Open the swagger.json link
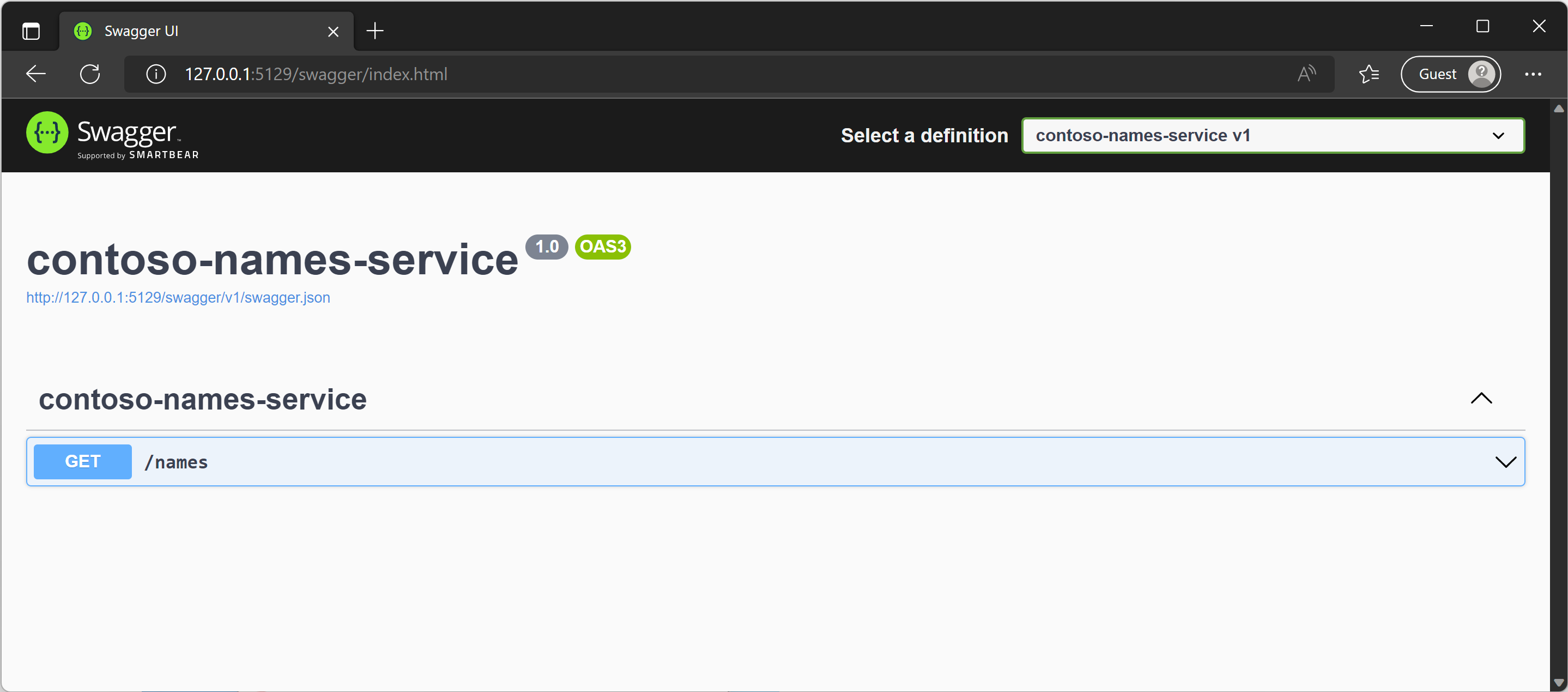Image resolution: width=1568 pixels, height=692 pixels. (x=178, y=297)
